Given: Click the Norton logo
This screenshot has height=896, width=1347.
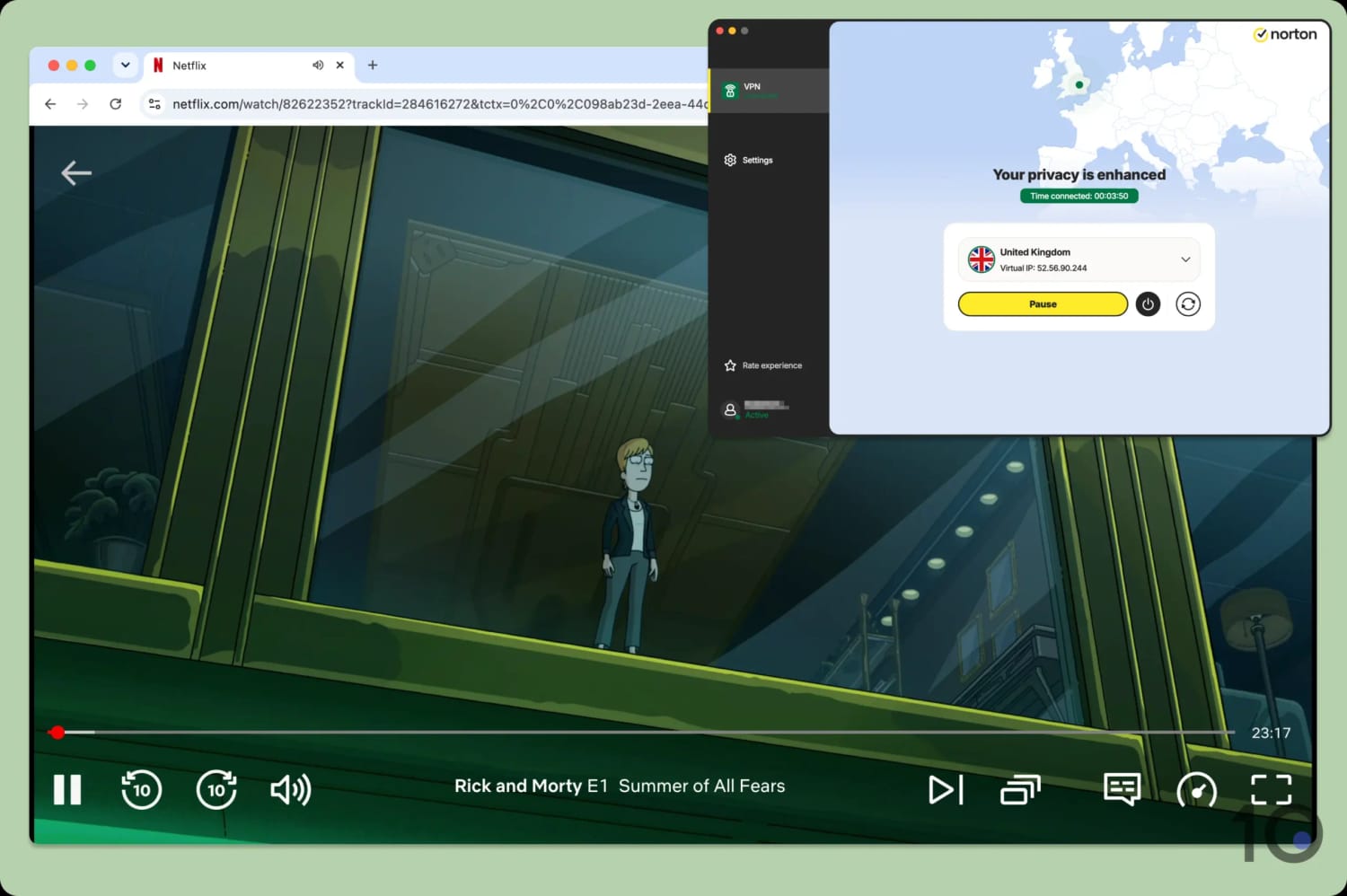Looking at the screenshot, I should 1285,34.
